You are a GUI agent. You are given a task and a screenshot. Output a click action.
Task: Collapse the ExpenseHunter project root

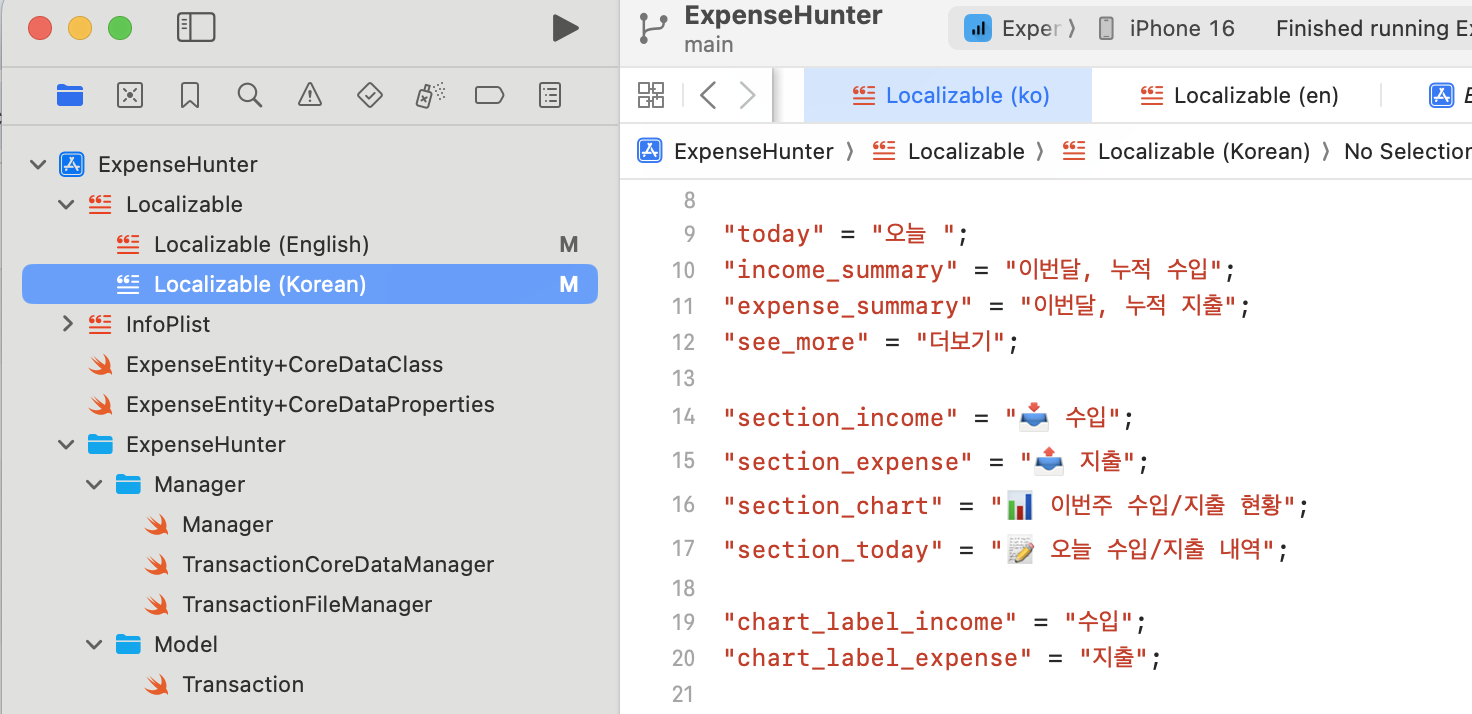pos(38,164)
